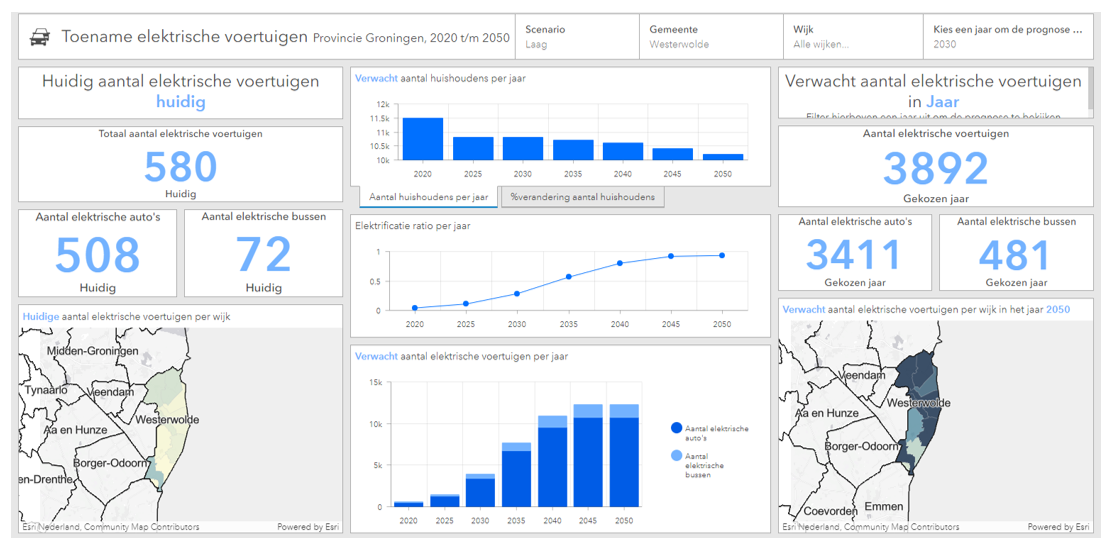The height and width of the screenshot is (545, 1116).
Task: Switch to %verandering aantal huishoudens tab
Action: tap(583, 197)
